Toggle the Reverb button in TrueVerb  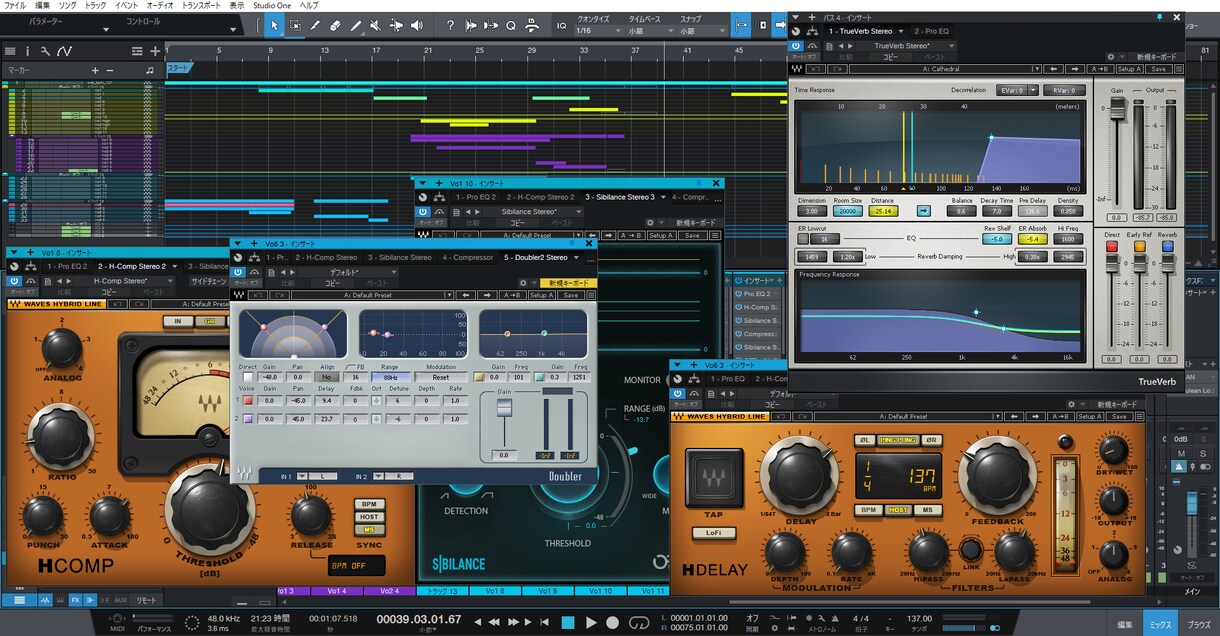1168,247
